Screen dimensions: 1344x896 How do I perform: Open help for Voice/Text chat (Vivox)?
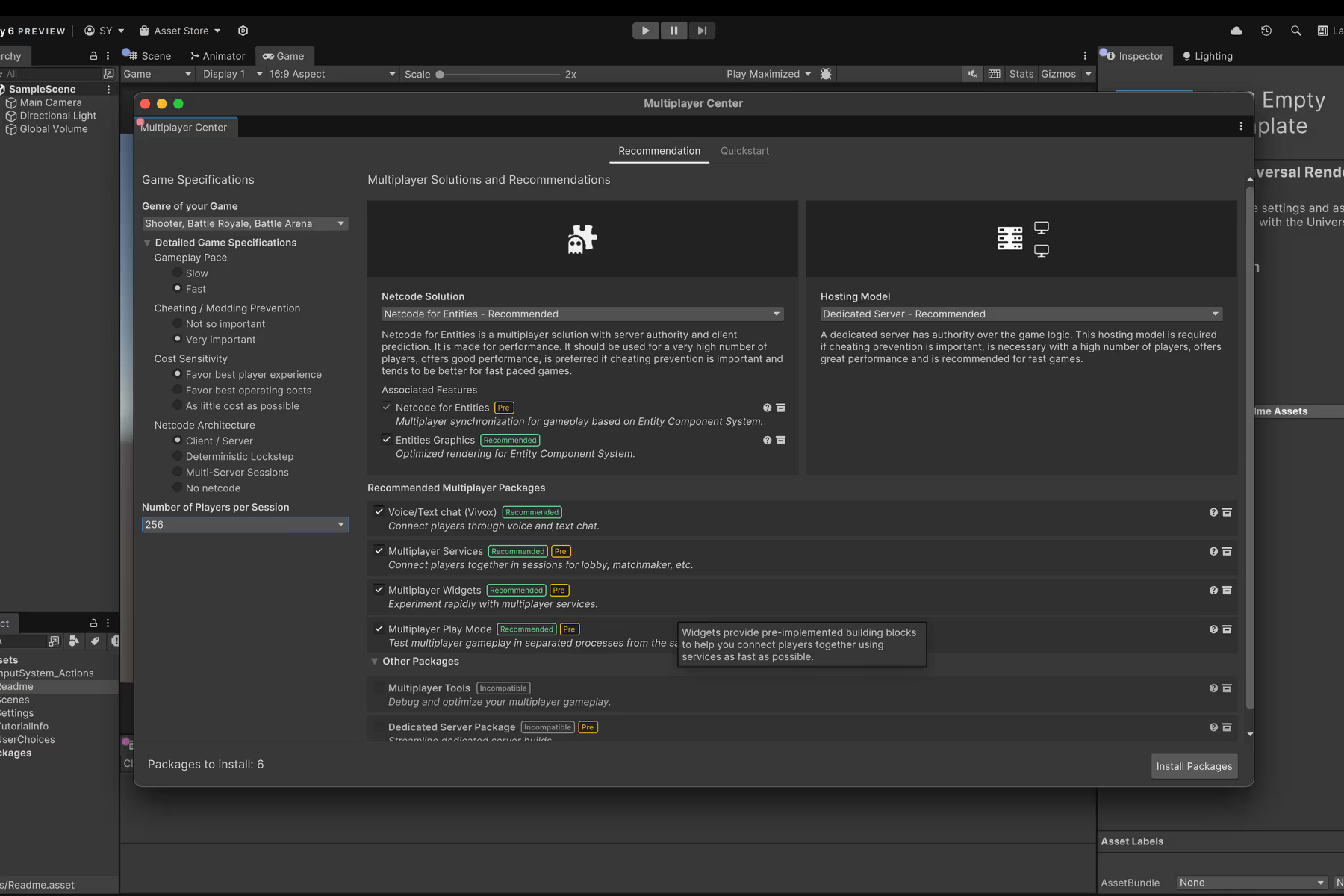(1213, 512)
